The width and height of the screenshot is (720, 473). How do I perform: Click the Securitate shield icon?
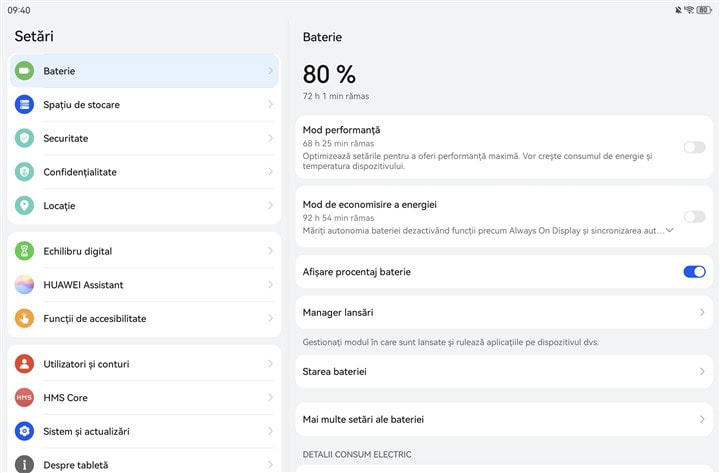click(x=24, y=138)
